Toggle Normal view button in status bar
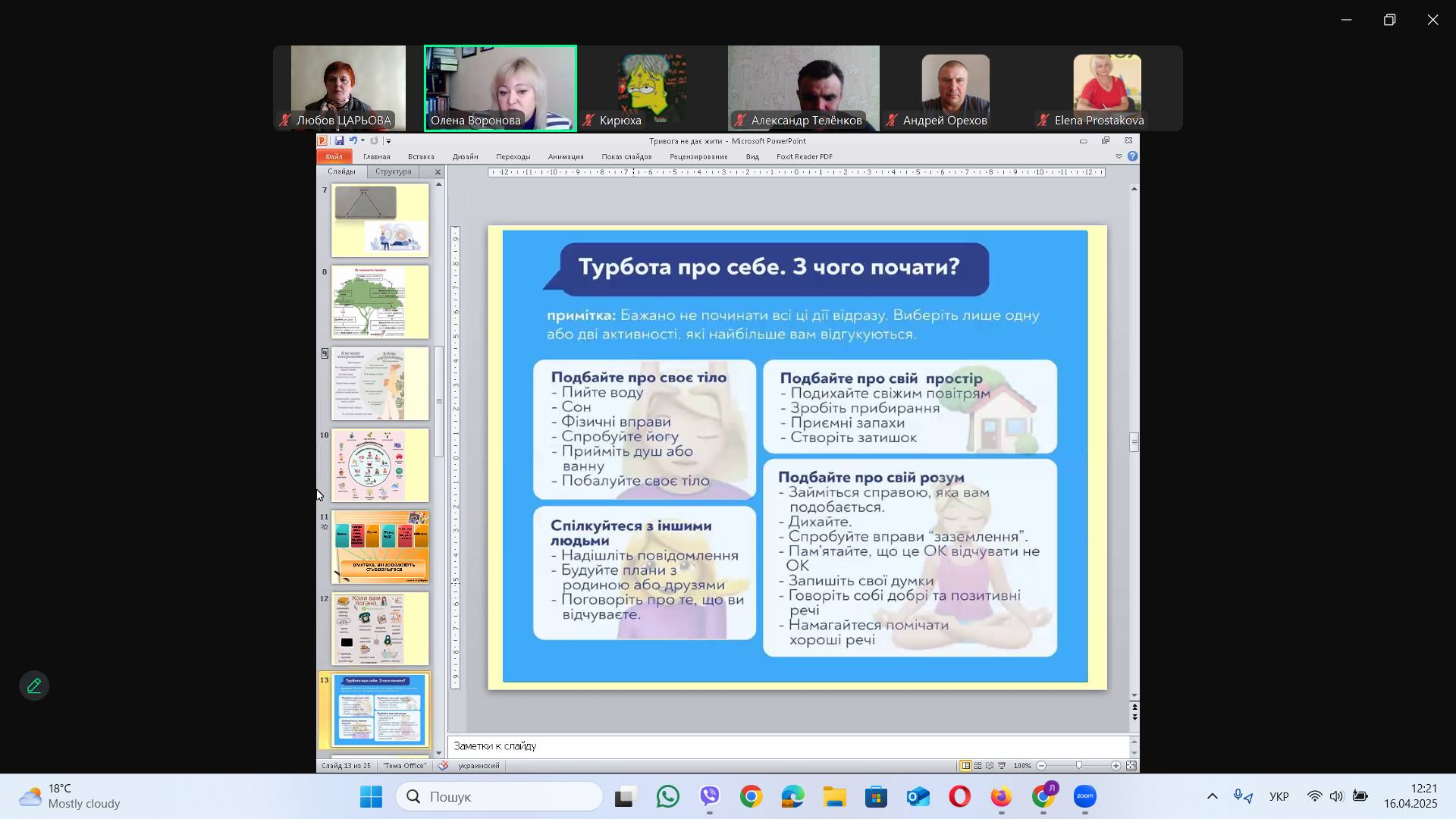This screenshot has width=1456, height=819. click(x=965, y=767)
